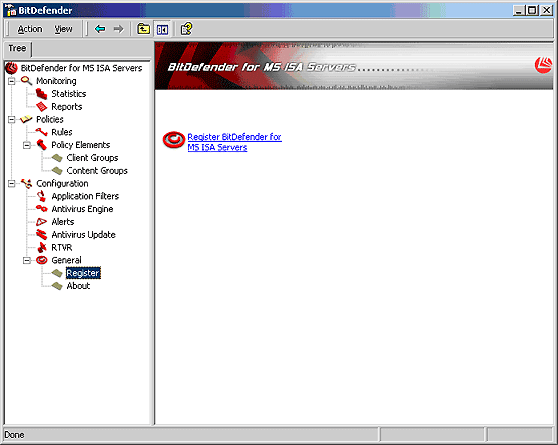Click the Policy Elements icon
The image size is (558, 445).
coord(41,145)
